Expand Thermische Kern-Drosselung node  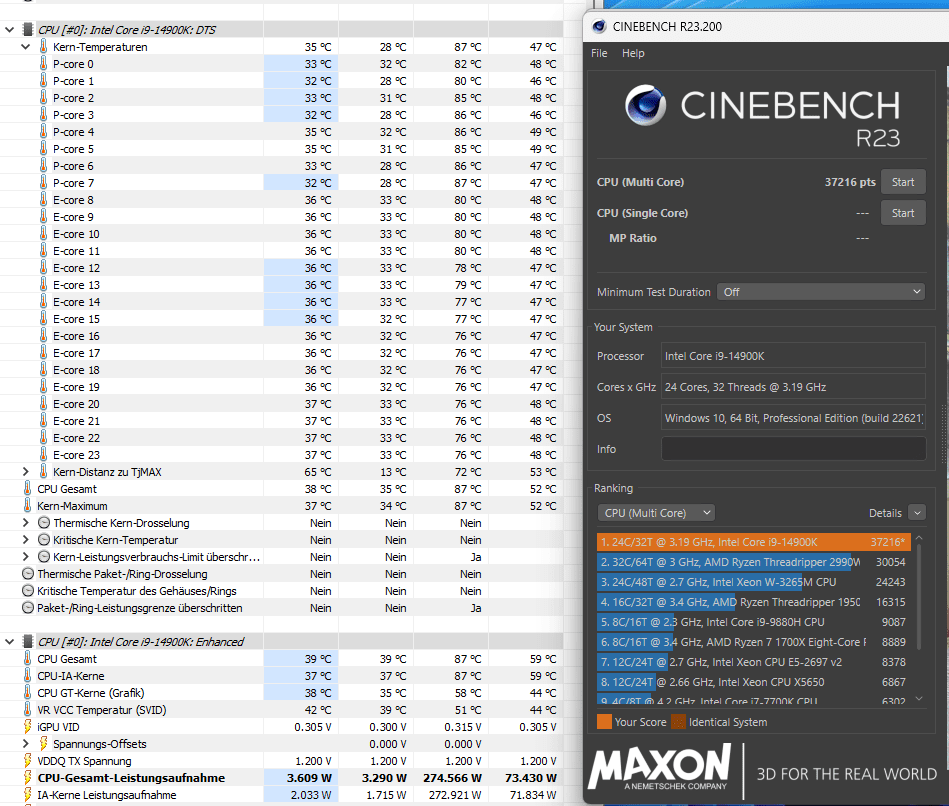(x=25, y=523)
